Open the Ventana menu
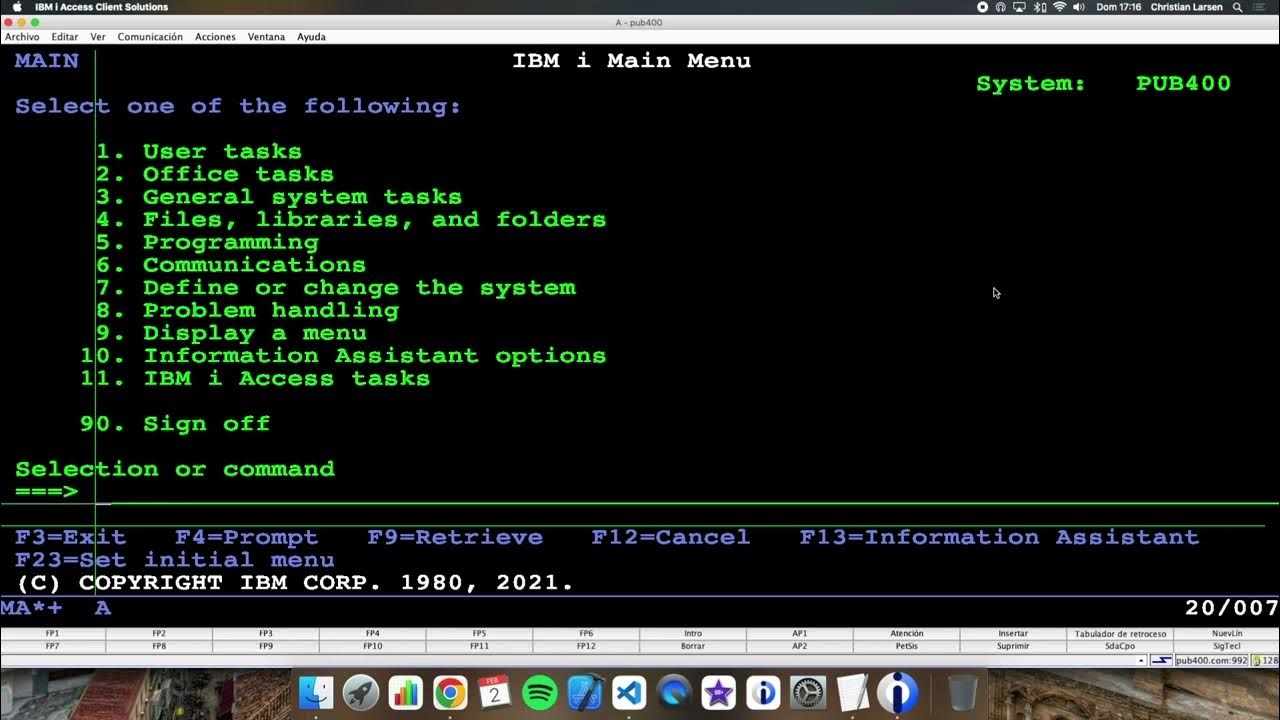Image resolution: width=1280 pixels, height=720 pixels. [x=266, y=37]
